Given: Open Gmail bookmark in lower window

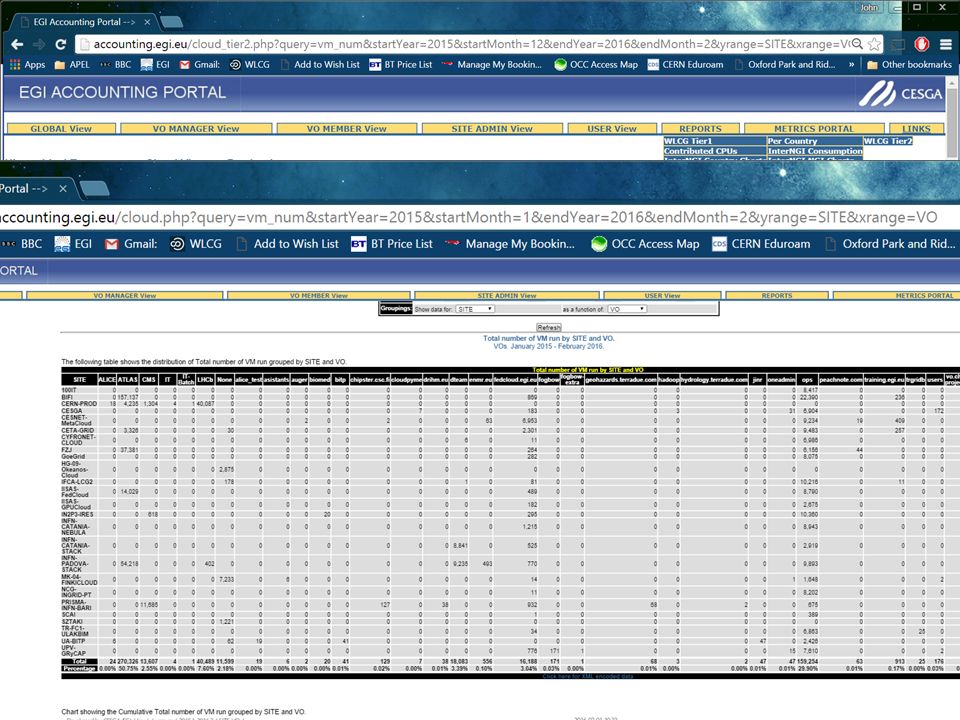Looking at the screenshot, I should click(x=130, y=244).
